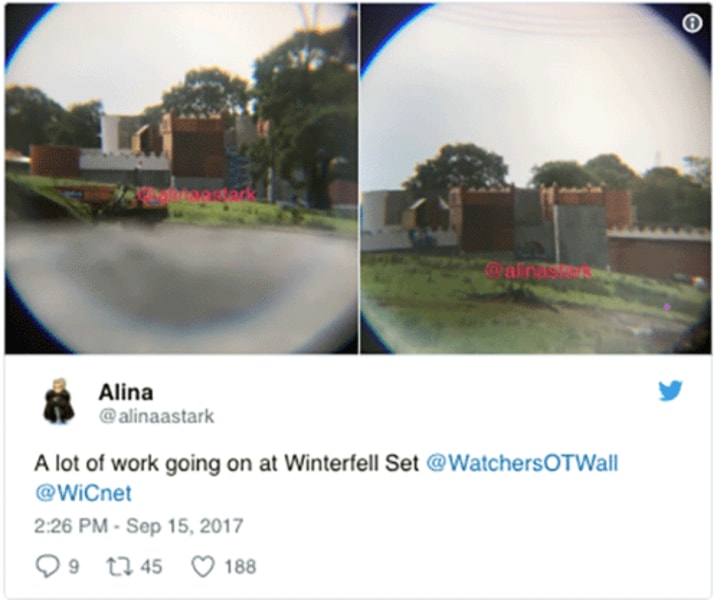
Task: Click the 2:26 PM time link
Action: pos(71,526)
